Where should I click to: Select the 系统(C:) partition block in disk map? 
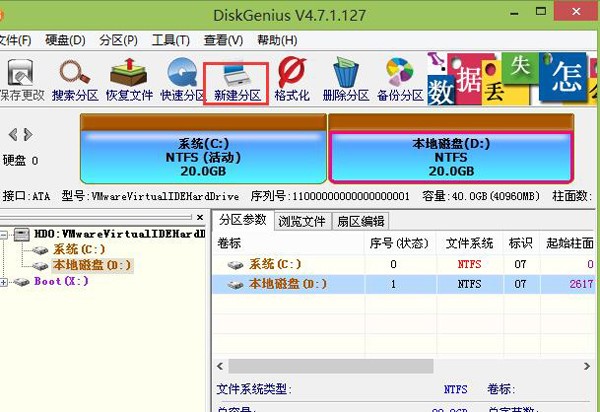[x=203, y=148]
